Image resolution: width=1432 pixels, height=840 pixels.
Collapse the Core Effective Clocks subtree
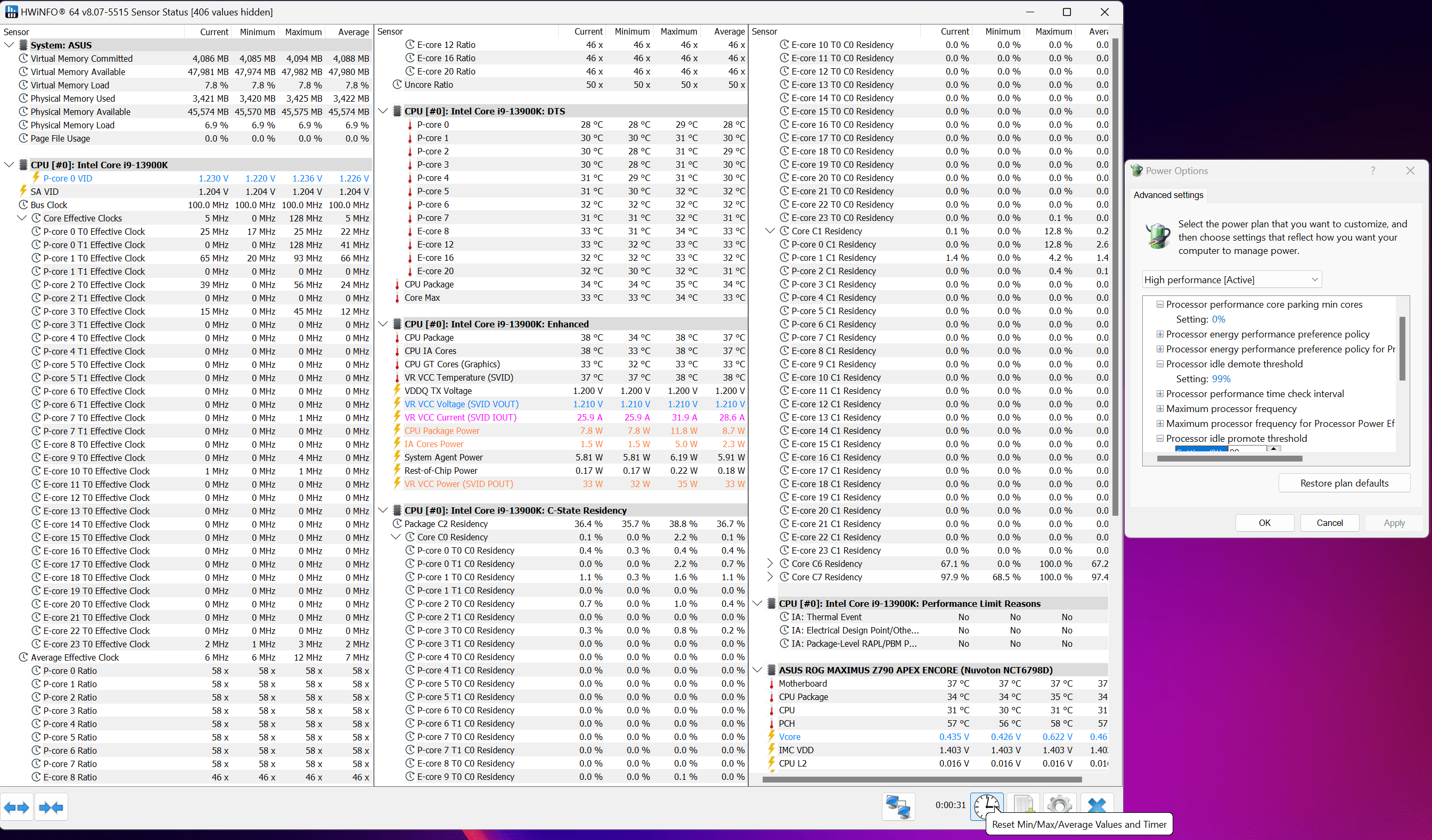click(x=22, y=218)
